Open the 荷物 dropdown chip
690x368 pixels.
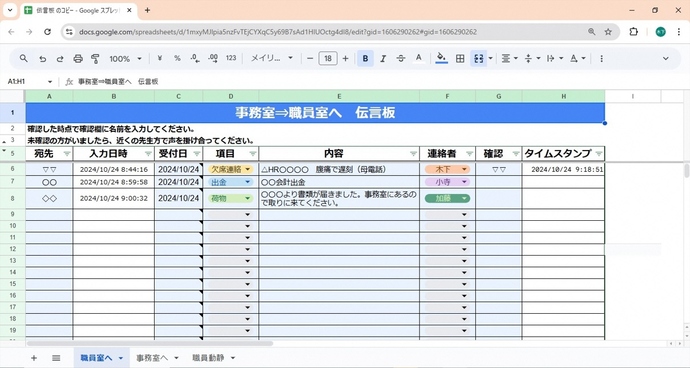coord(231,199)
